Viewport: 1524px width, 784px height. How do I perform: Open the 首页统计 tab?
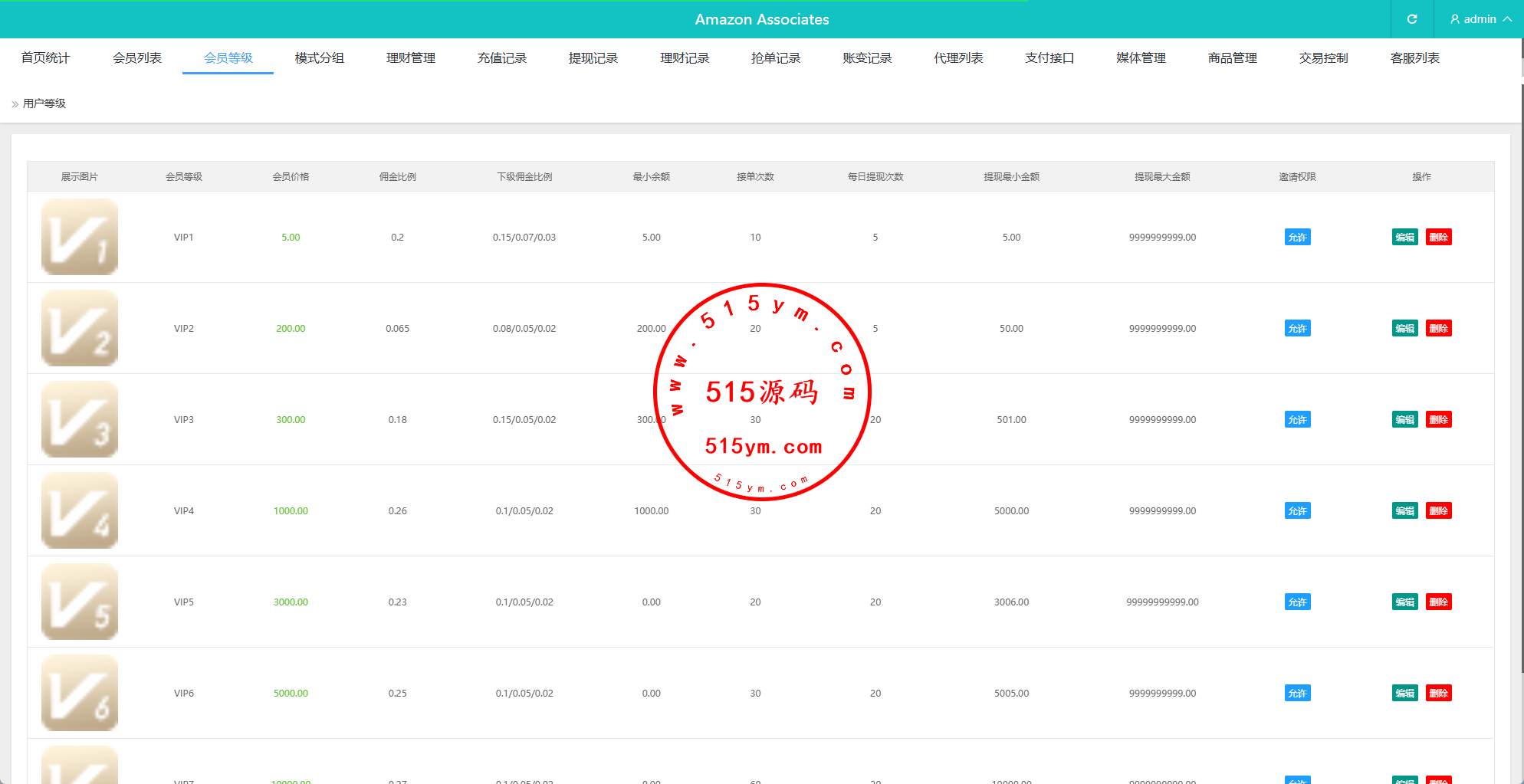point(45,58)
